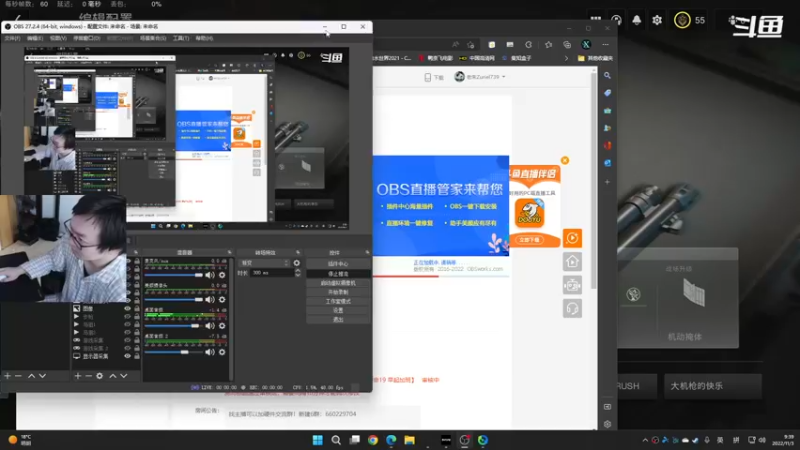Pop out the mixer dock panel

[230, 253]
